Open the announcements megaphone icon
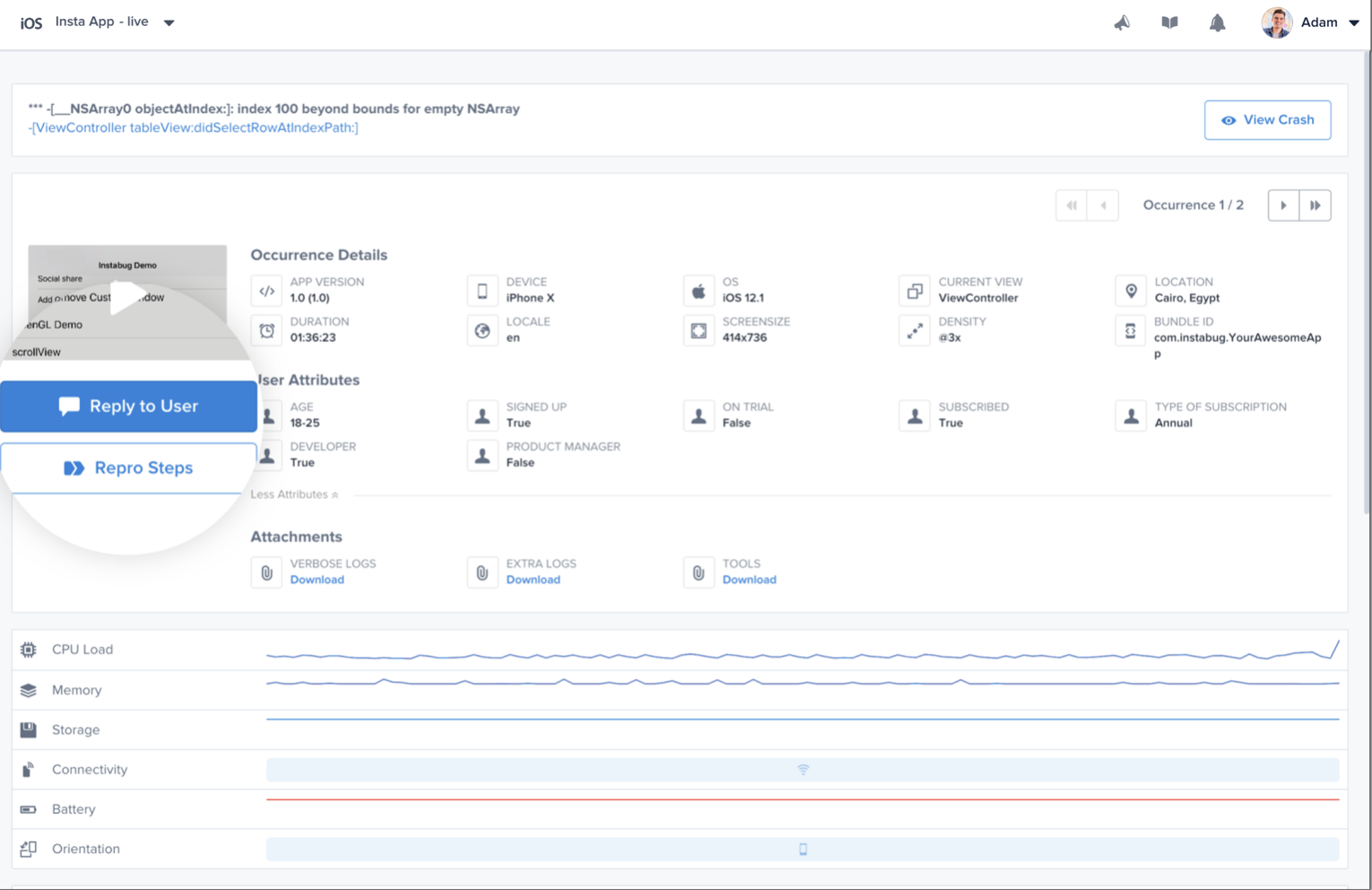 click(x=1122, y=22)
